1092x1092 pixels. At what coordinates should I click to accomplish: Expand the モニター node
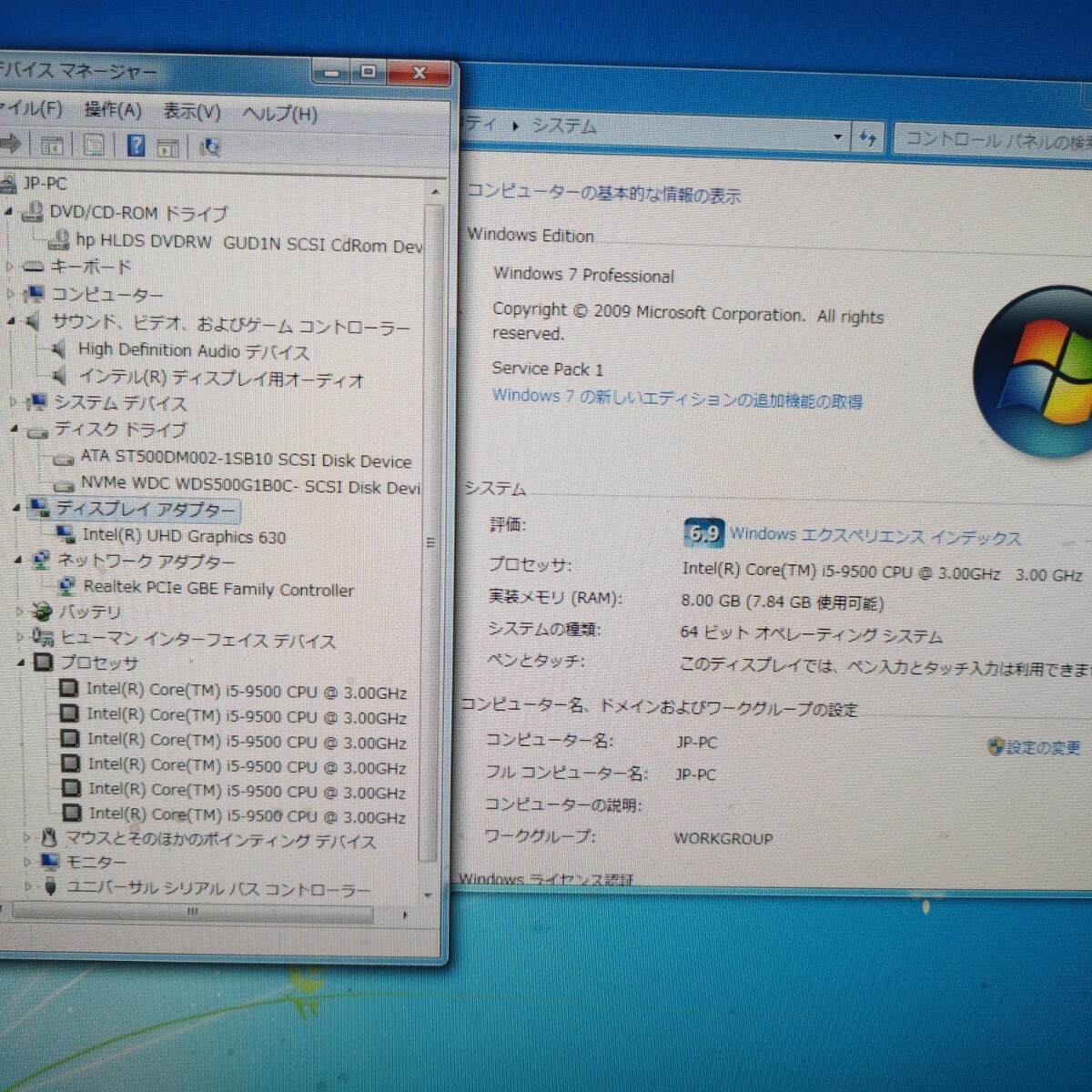point(28,861)
